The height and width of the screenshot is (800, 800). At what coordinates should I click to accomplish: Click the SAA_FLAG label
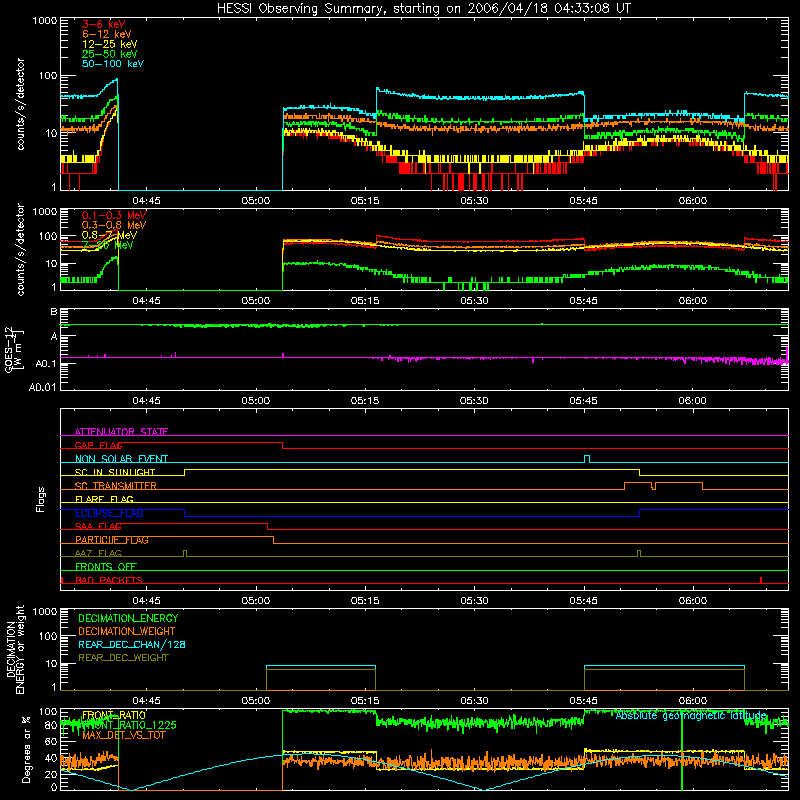click(98, 526)
